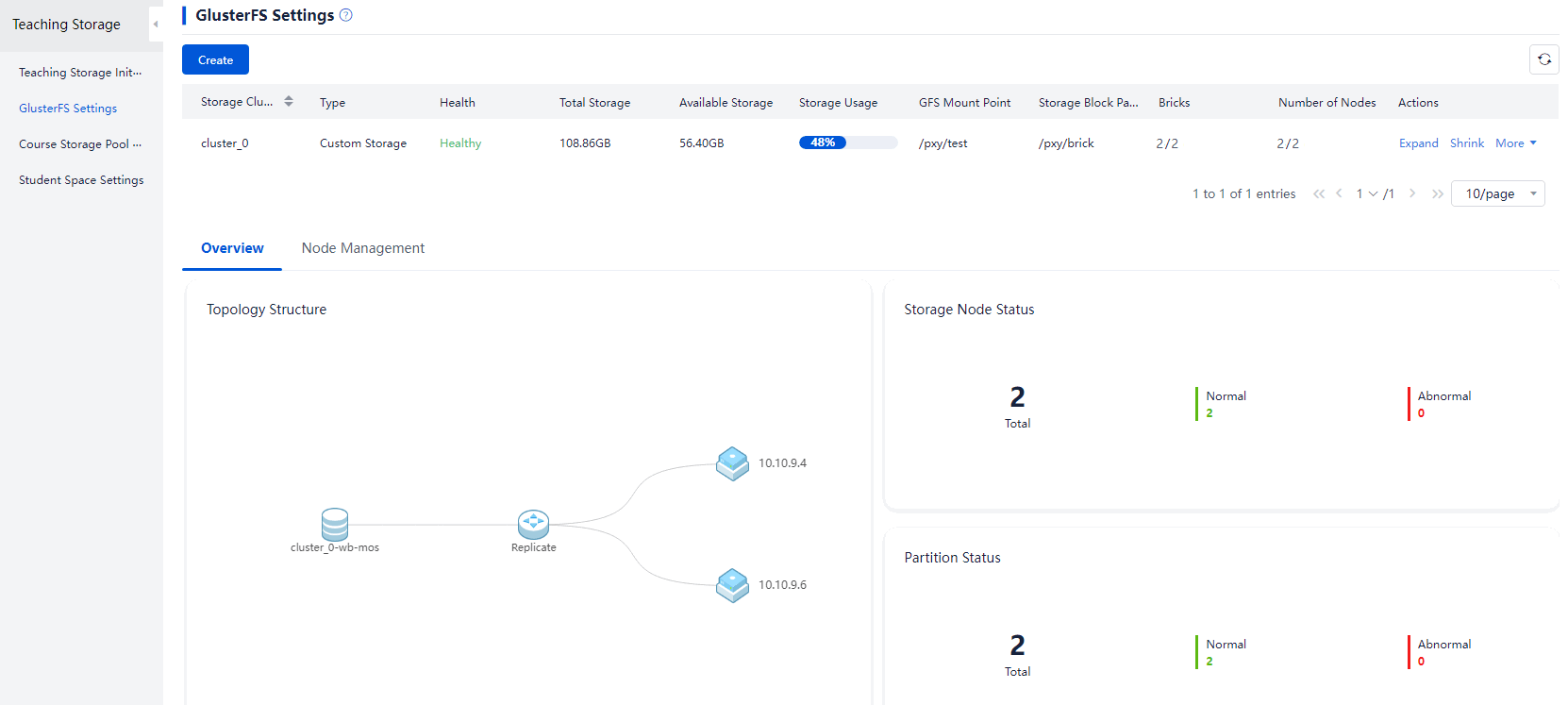This screenshot has width=1568, height=705.
Task: Click the Topology Structure heading
Action: point(266,310)
